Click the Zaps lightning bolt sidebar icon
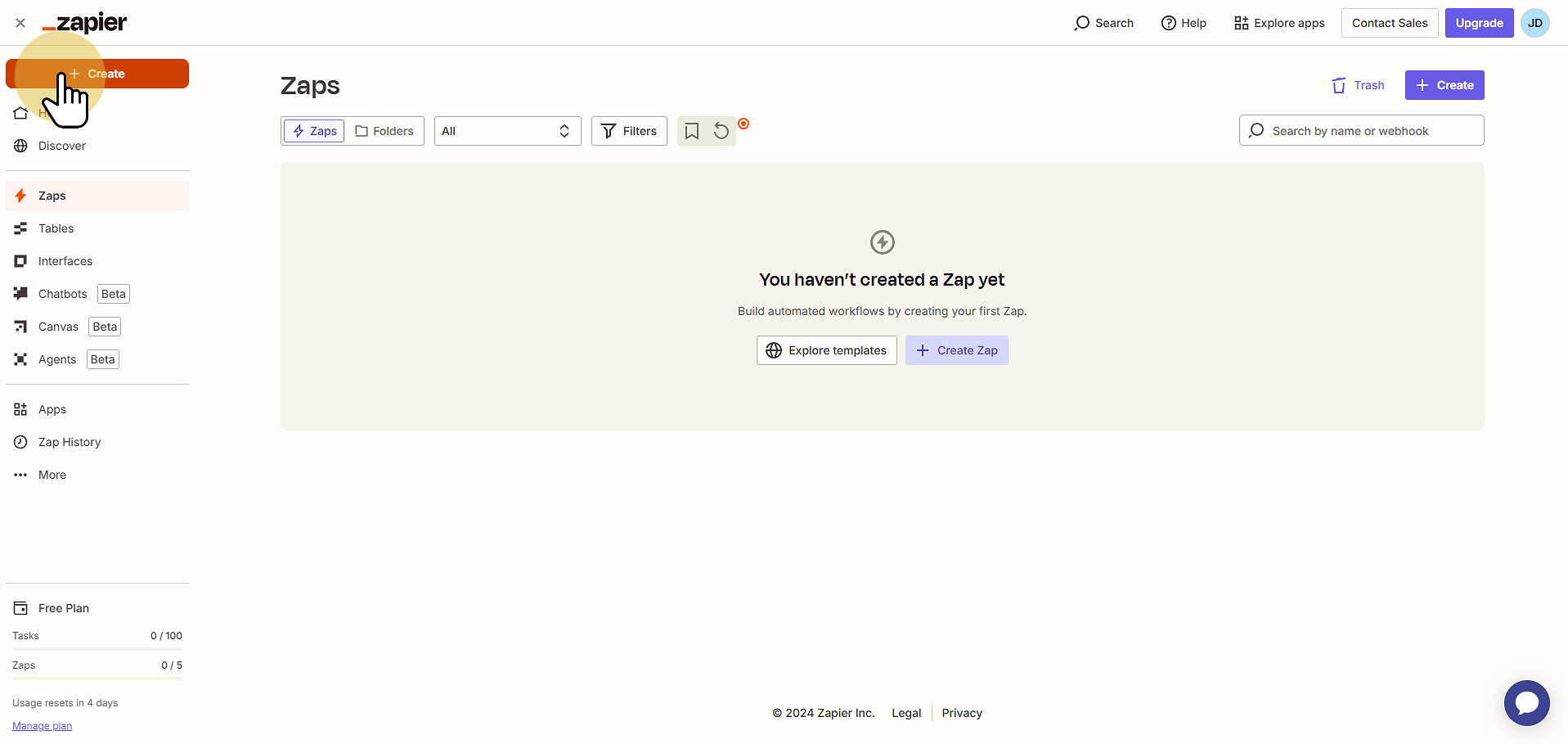Viewport: 1568px width, 744px height. pyautogui.click(x=20, y=196)
